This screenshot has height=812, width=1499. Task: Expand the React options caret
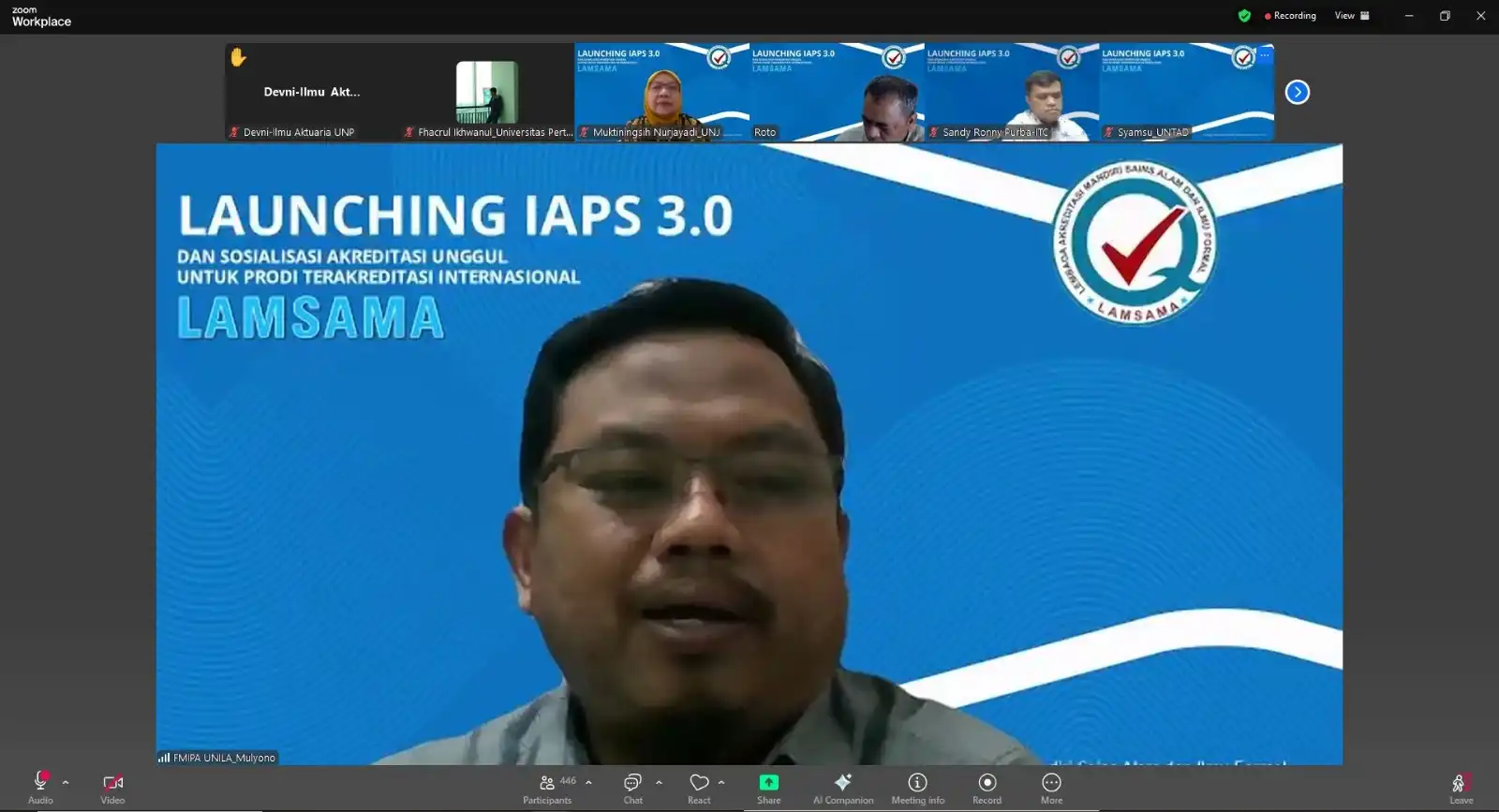pyautogui.click(x=721, y=782)
